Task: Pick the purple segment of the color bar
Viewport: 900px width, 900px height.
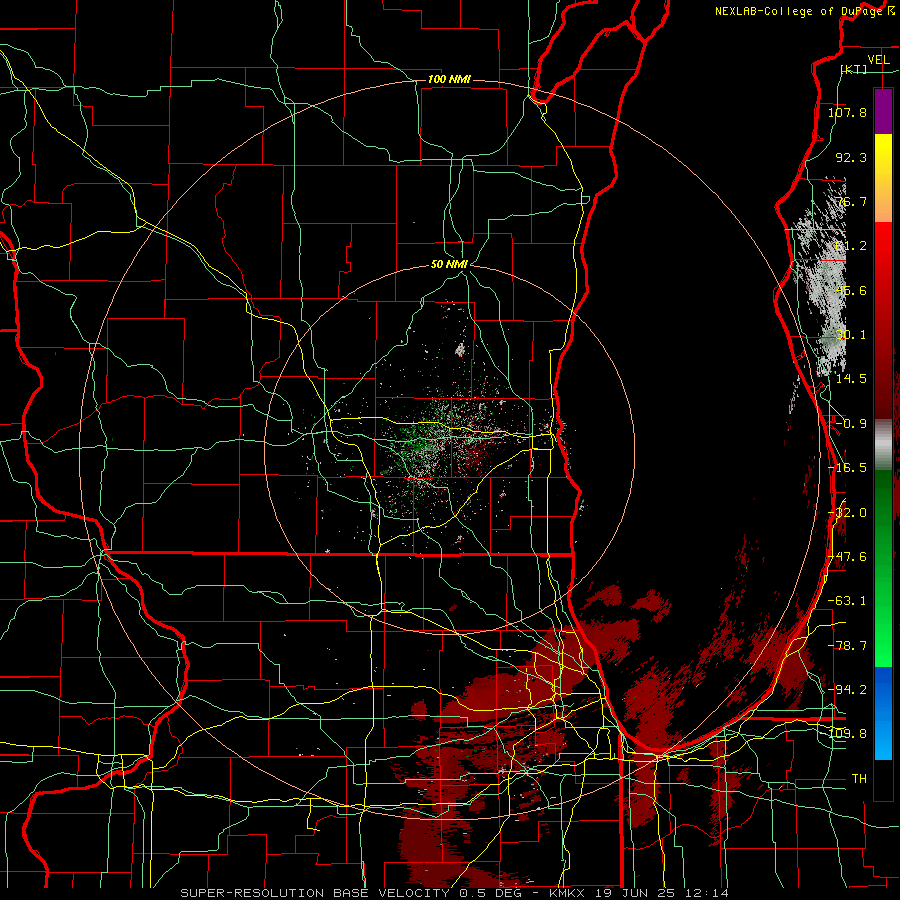Action: [x=883, y=111]
